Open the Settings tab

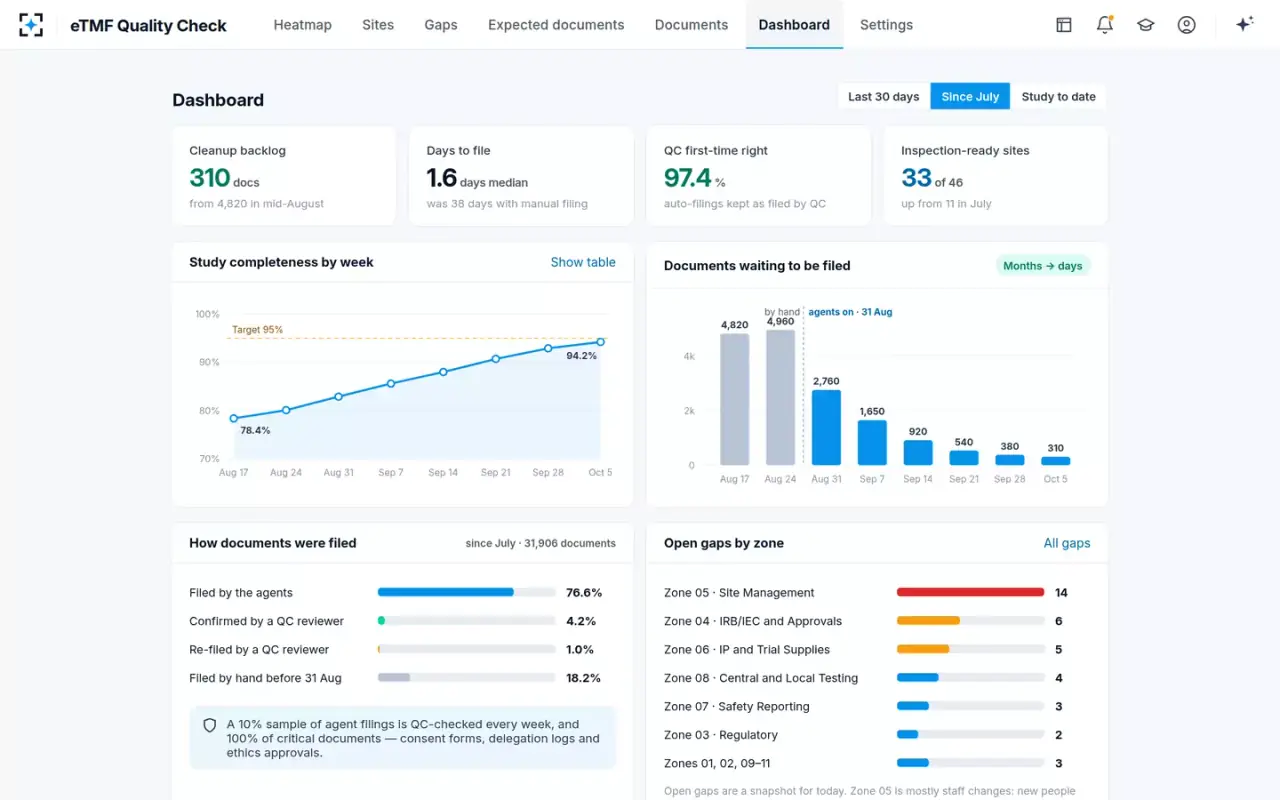[886, 25]
